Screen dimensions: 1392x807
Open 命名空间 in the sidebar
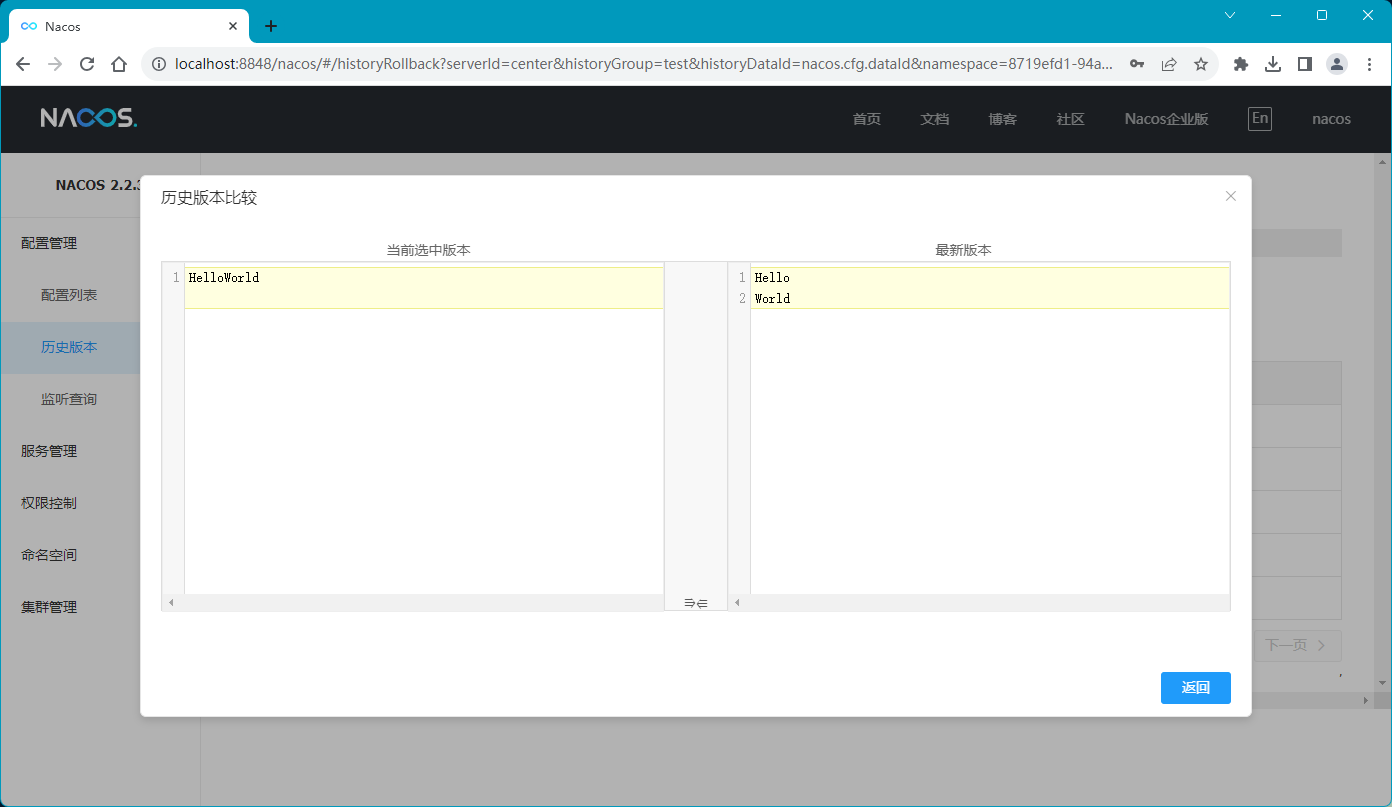click(49, 555)
